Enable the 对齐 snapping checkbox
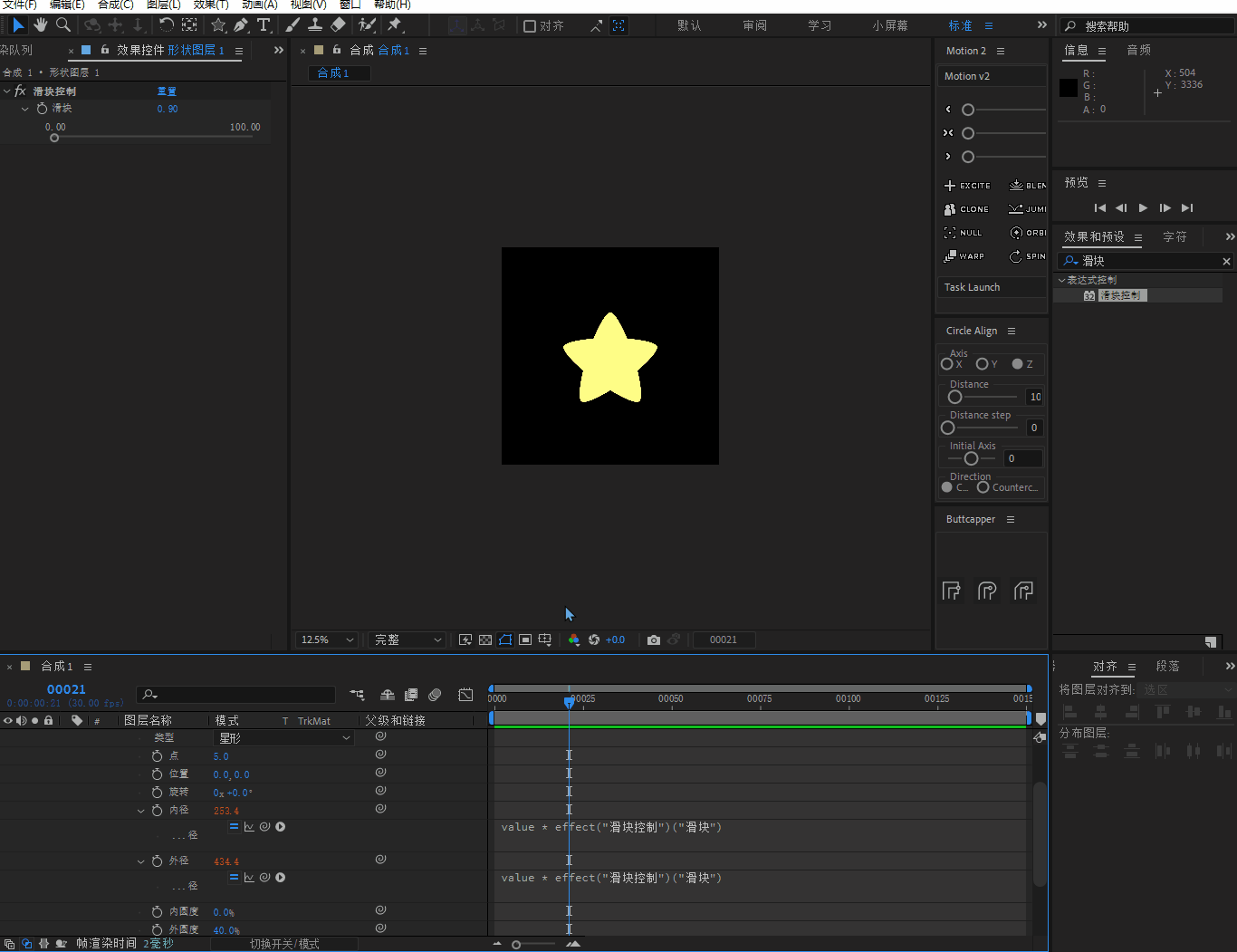Viewport: 1237px width, 952px height. 531,26
